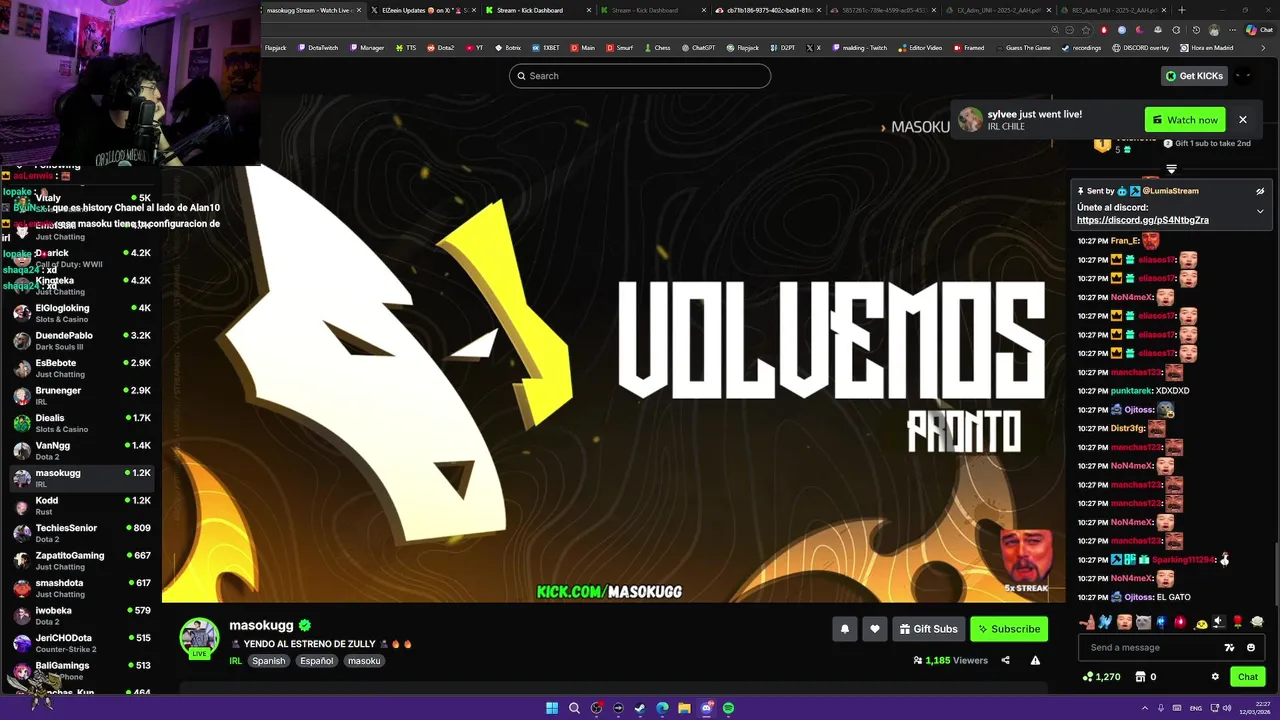Open TechiesSenior channel in sidebar
This screenshot has height=720, width=1280.
coord(81,533)
